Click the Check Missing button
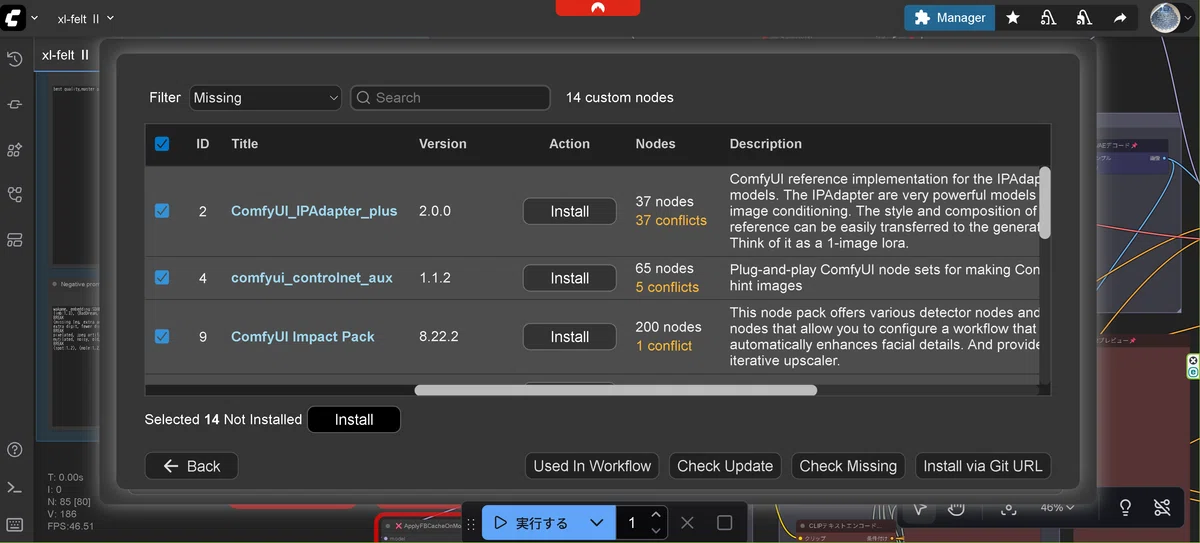 tap(848, 466)
